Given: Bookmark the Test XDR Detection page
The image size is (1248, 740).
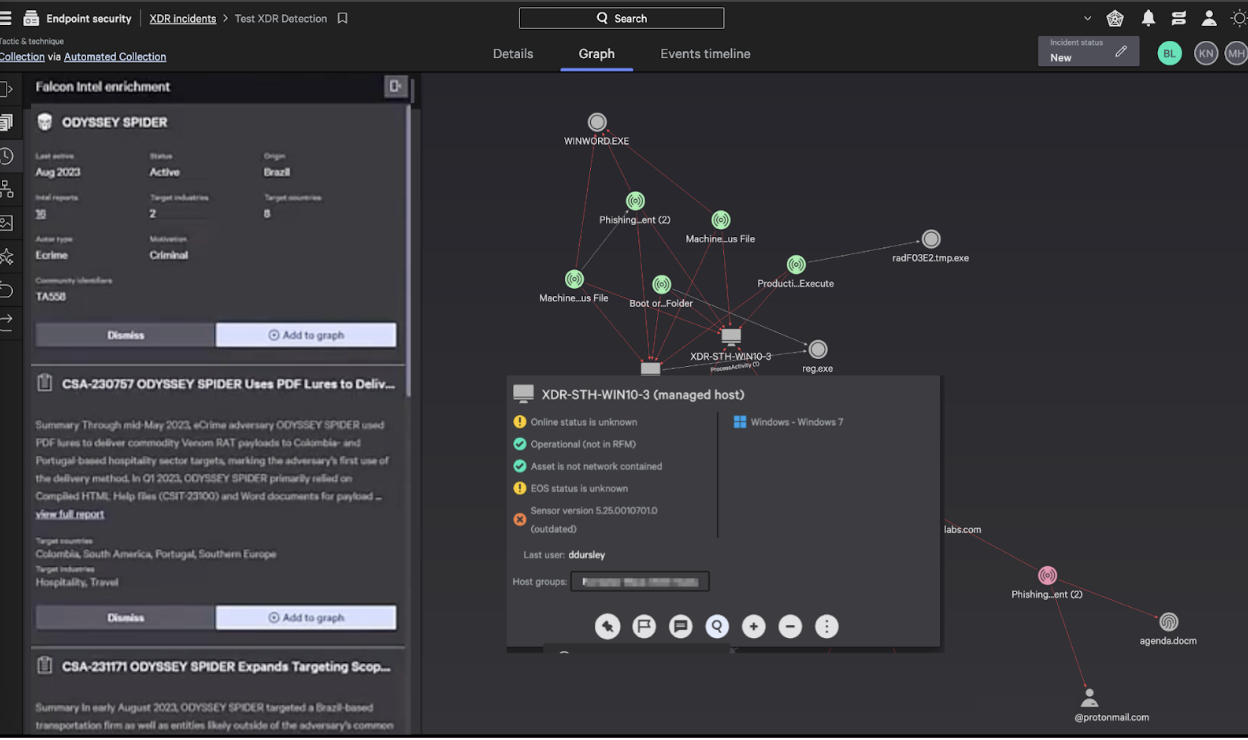Looking at the screenshot, I should pyautogui.click(x=343, y=18).
